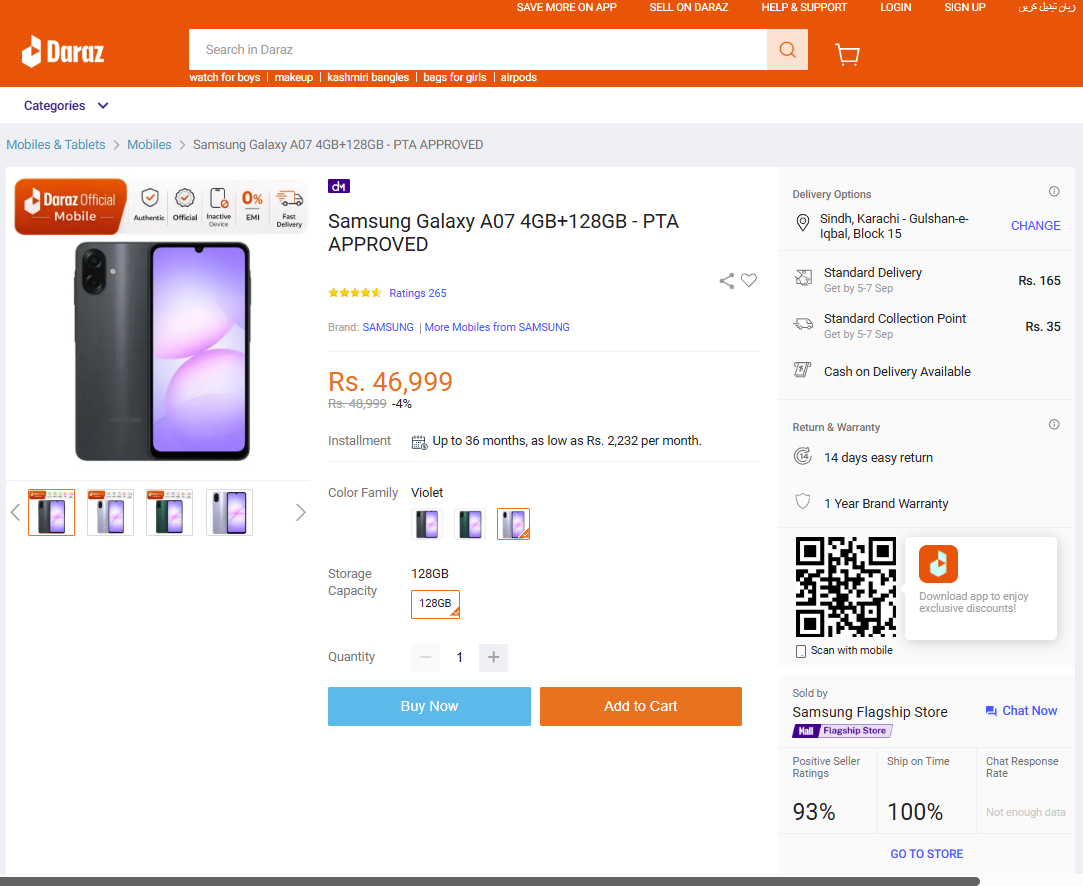Click the Standard Delivery package icon
The height and width of the screenshot is (886, 1083).
click(803, 278)
